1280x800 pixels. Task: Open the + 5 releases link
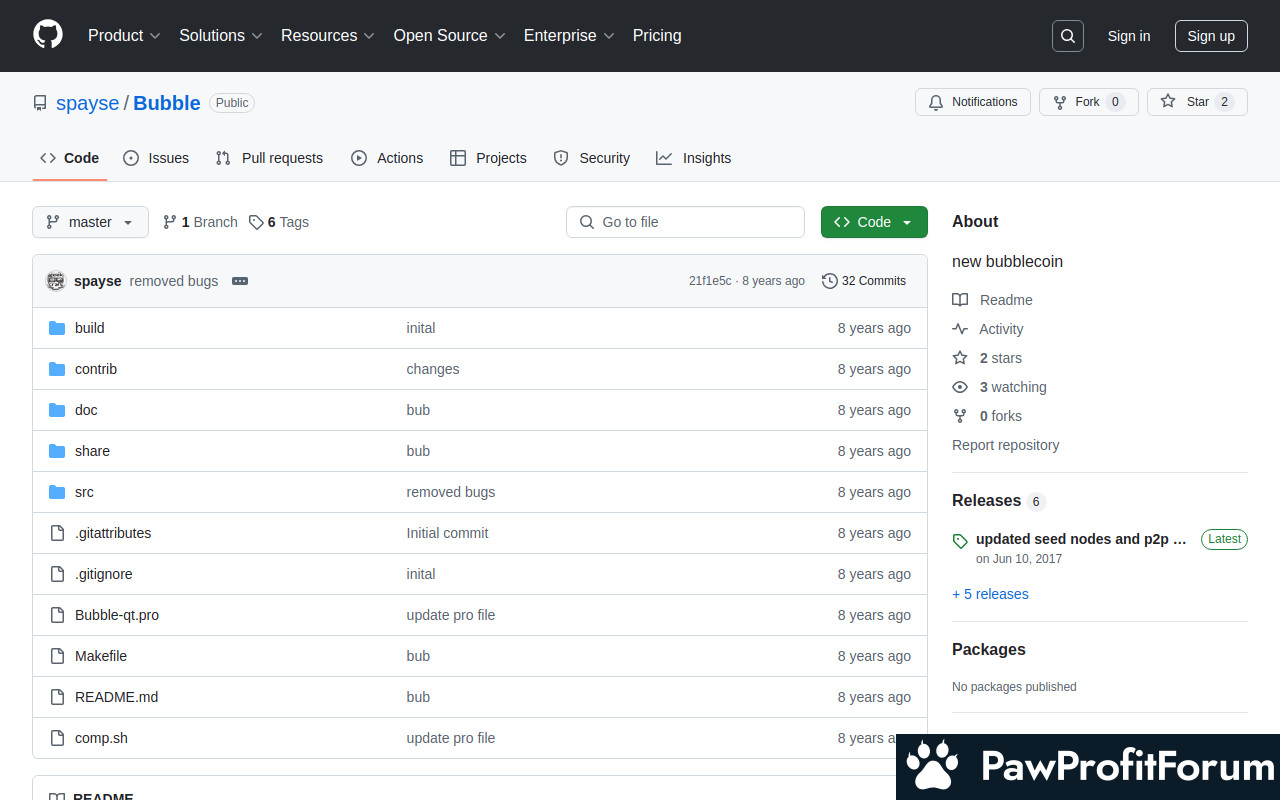pos(990,594)
